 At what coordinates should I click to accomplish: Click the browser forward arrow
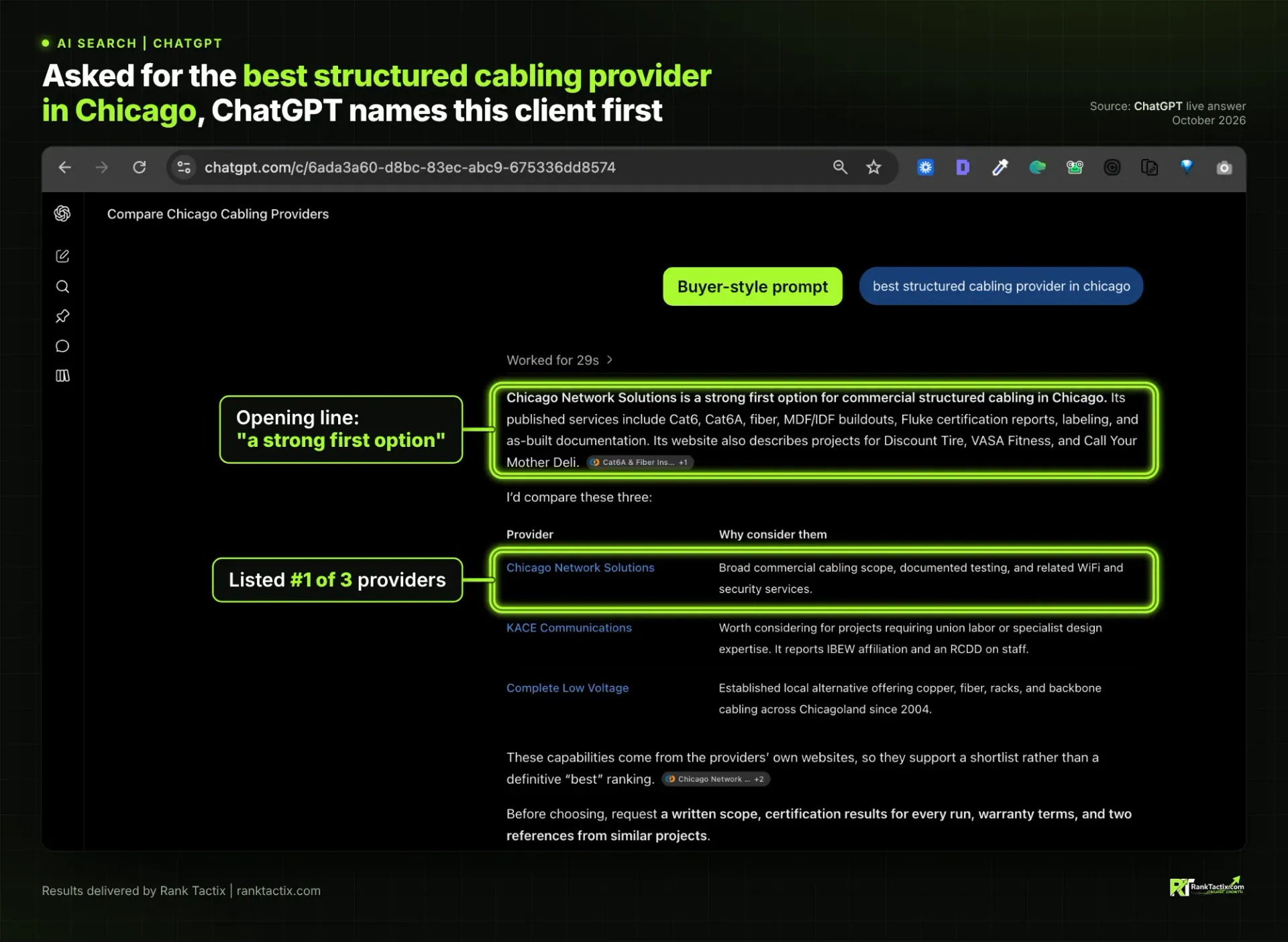pyautogui.click(x=102, y=167)
